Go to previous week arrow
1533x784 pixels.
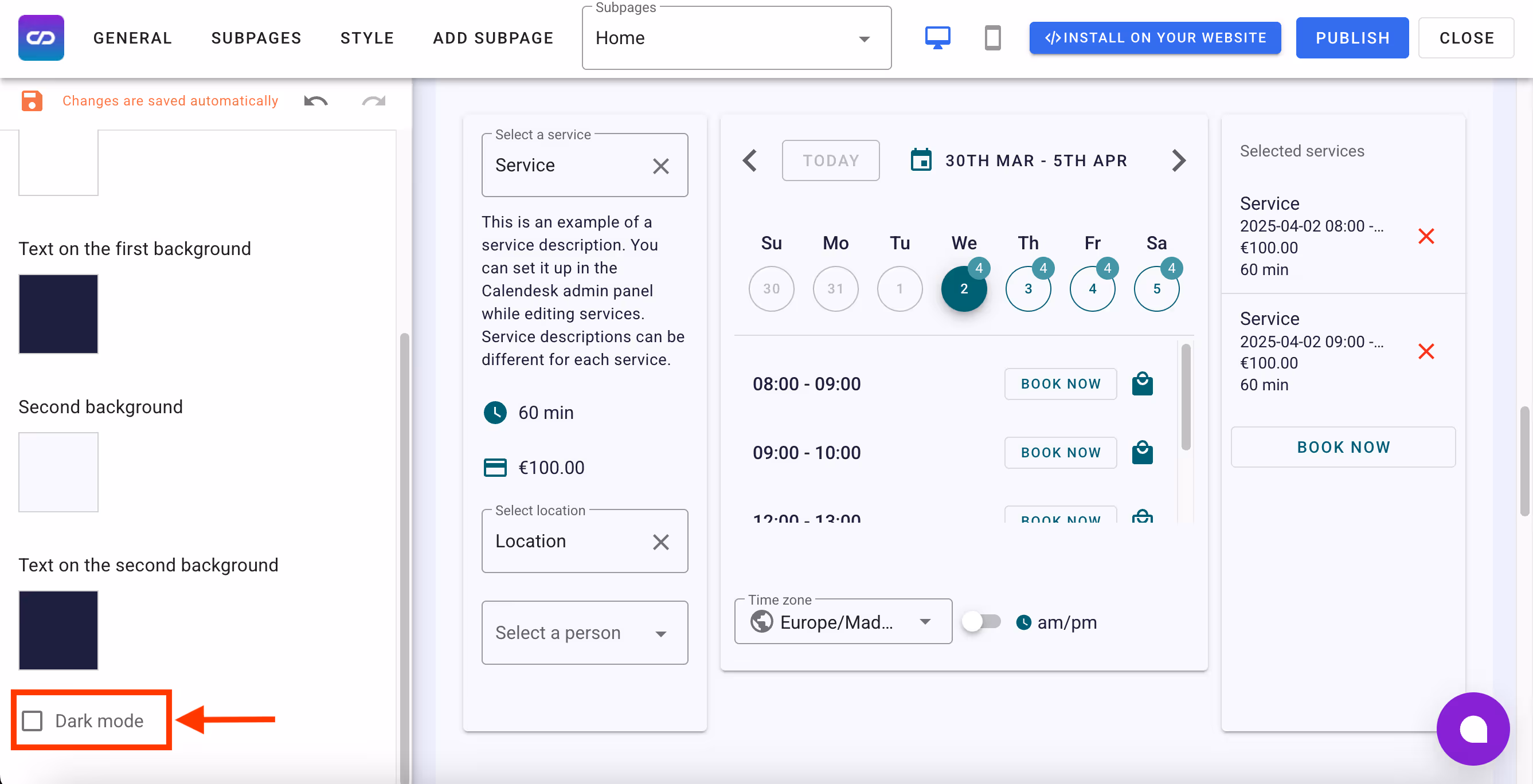click(x=750, y=160)
